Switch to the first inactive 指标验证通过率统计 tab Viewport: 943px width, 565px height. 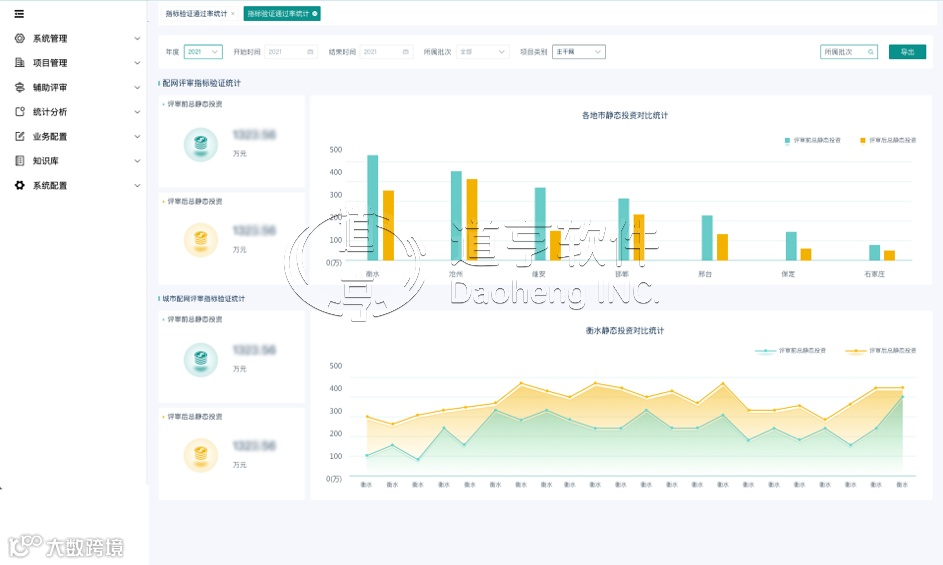click(196, 14)
